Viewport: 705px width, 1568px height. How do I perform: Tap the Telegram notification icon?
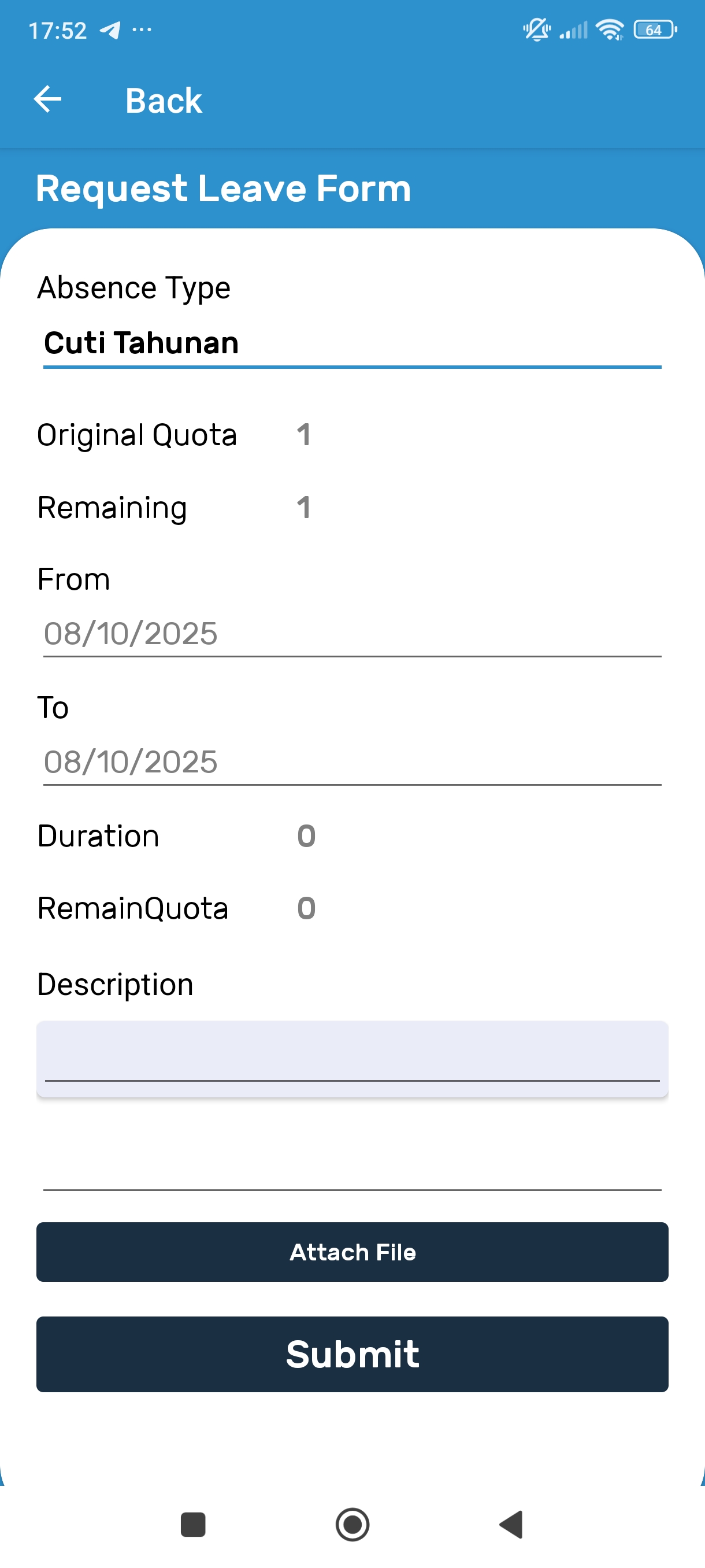point(110,30)
